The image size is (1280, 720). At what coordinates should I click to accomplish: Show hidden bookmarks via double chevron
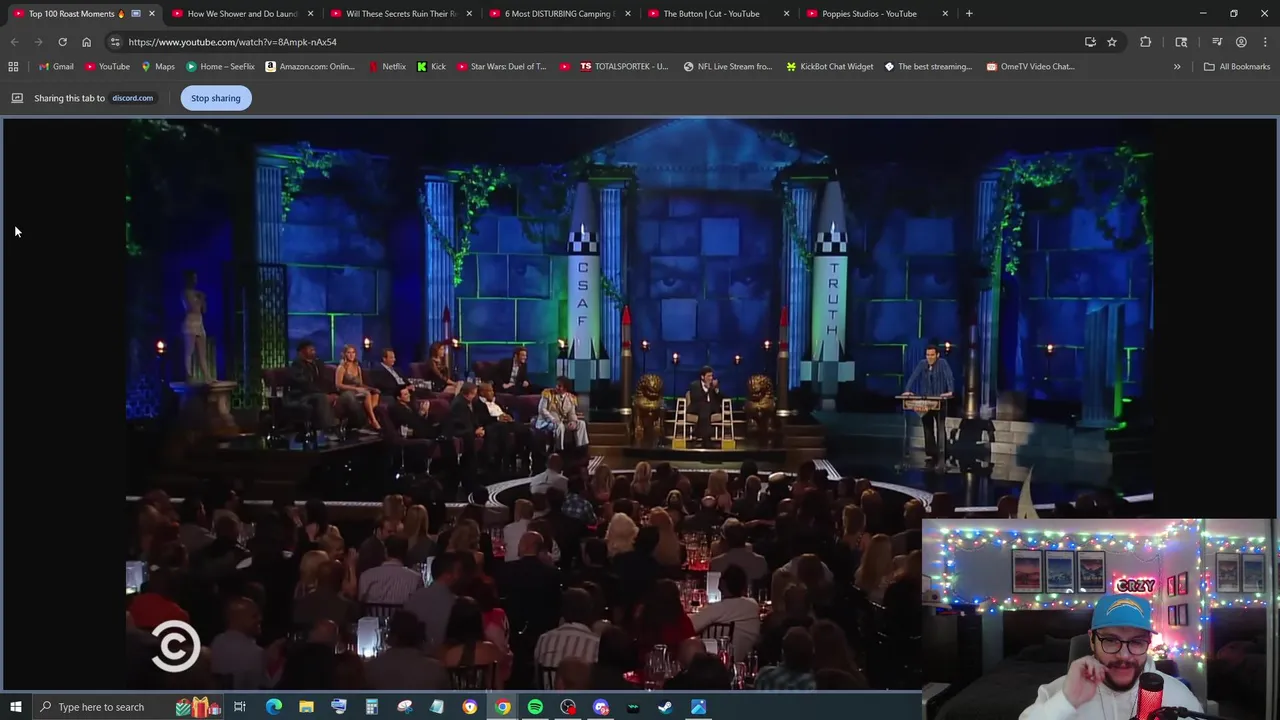click(x=1177, y=67)
